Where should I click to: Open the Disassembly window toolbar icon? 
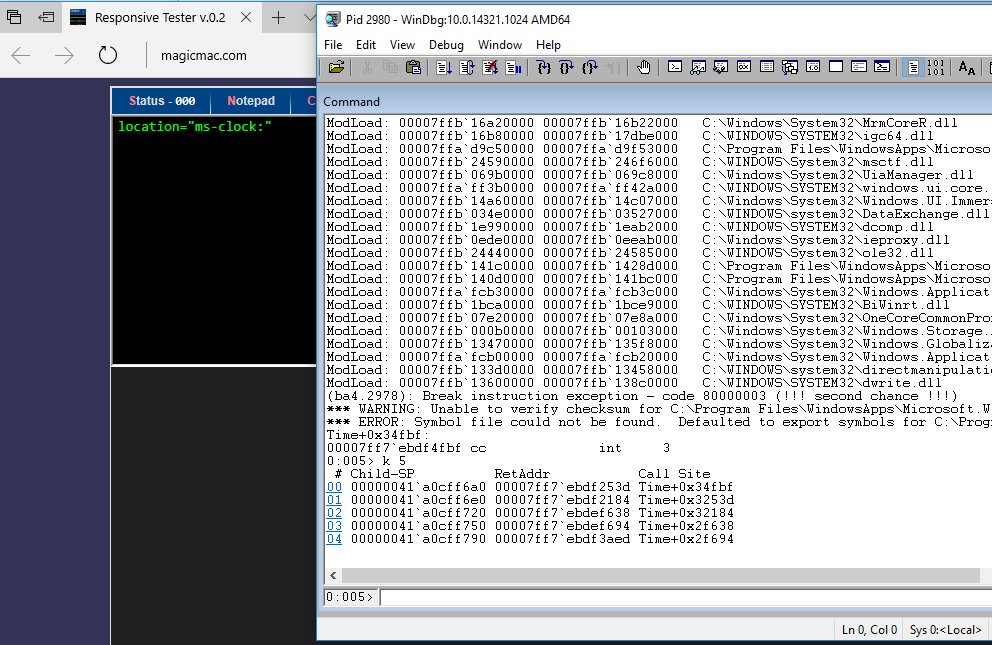pyautogui.click(x=813, y=68)
